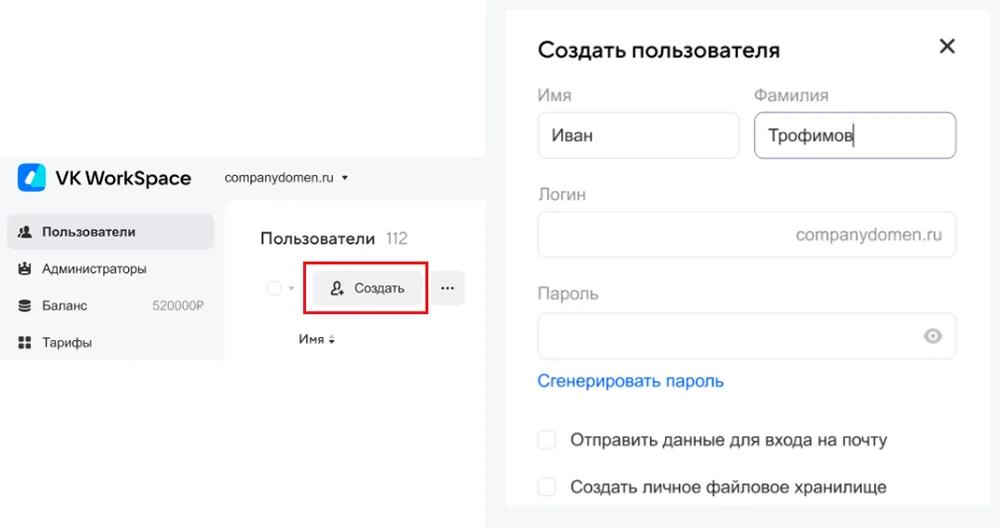Viewport: 1000px width, 528px height.
Task: Show password using the eye icon
Action: coord(933,336)
